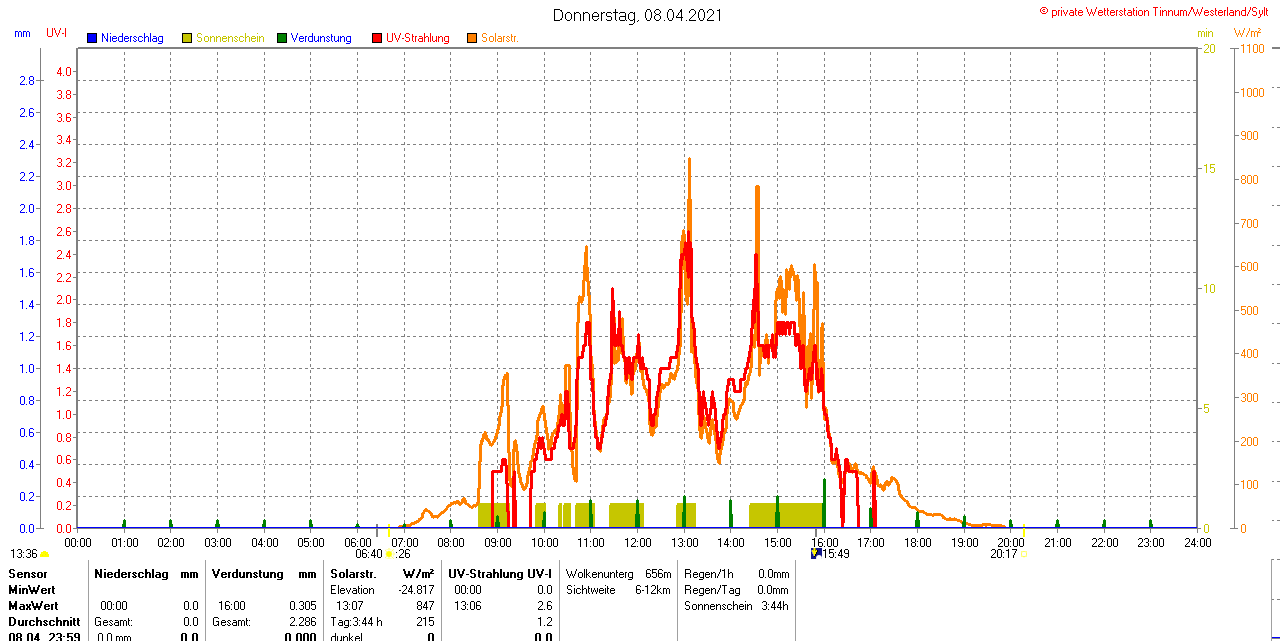Click the MaxWert row label
This screenshot has height=641, width=1280.
[x=33, y=606]
